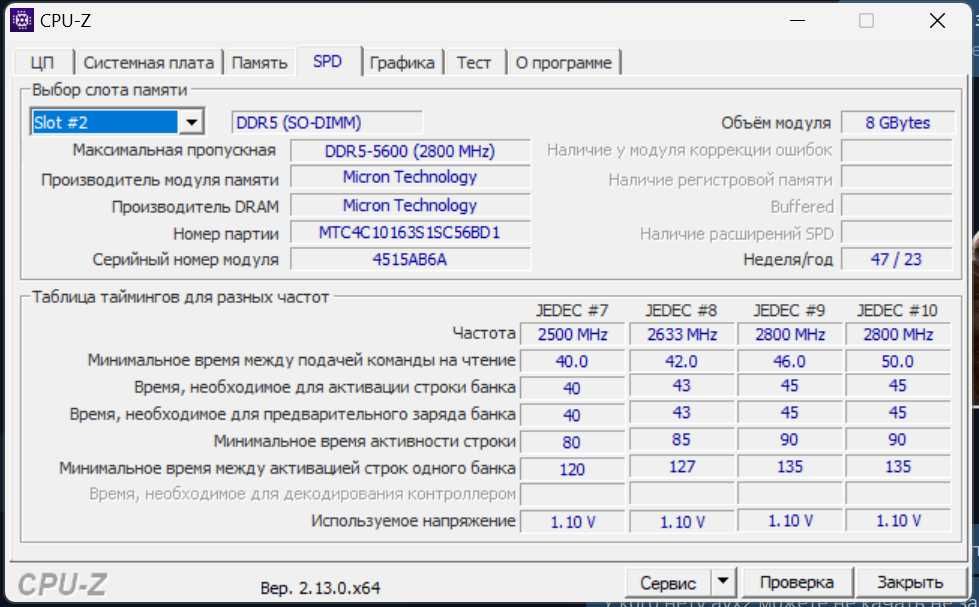Open the Тест tab
This screenshot has width=979, height=607.
(473, 63)
